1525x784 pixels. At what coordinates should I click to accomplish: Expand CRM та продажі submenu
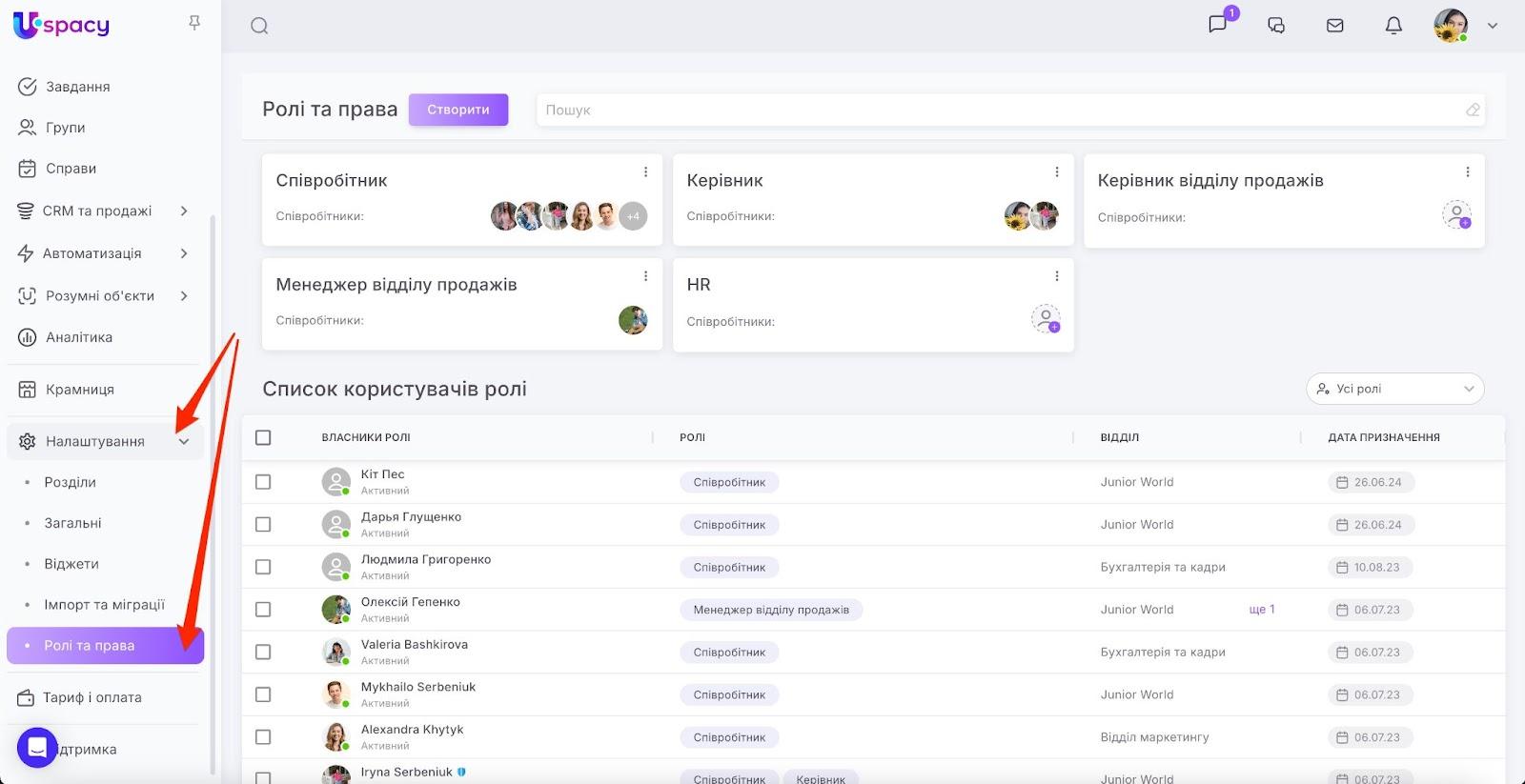click(184, 211)
